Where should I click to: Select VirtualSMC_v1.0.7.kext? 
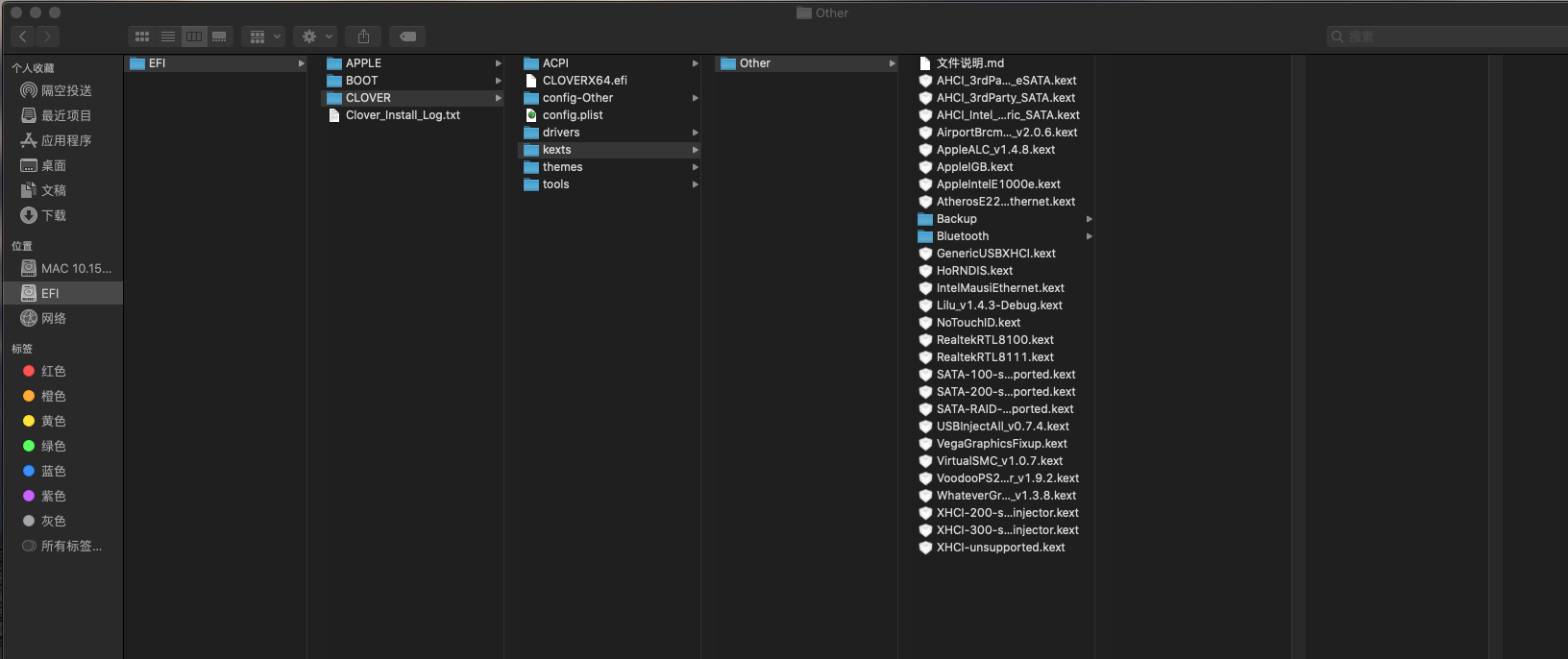[x=1003, y=461]
